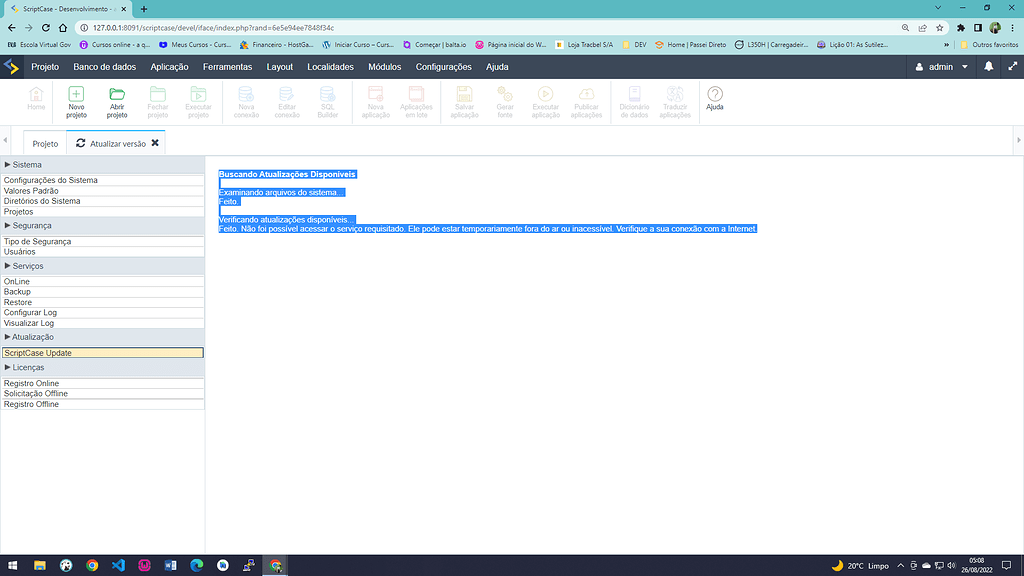Open the Banco de dados menu
The image size is (1024, 576).
(104, 67)
